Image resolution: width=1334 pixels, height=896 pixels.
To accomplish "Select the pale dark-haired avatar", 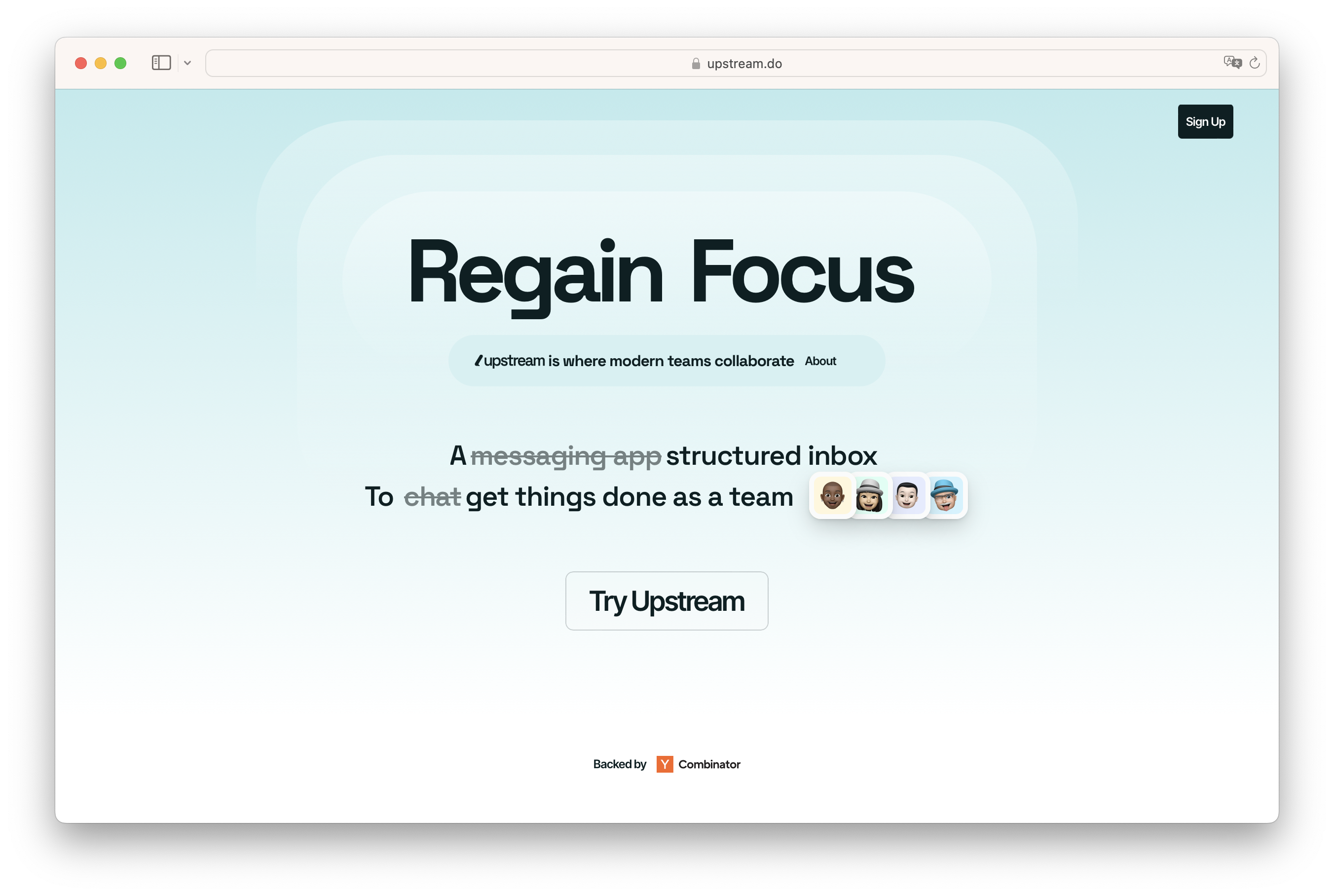I will [907, 495].
